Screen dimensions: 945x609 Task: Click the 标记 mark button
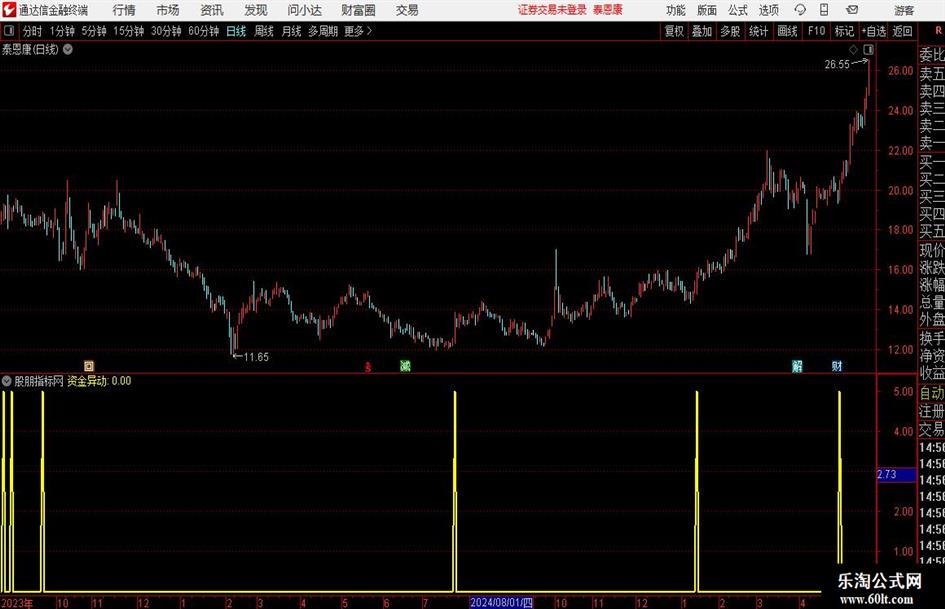(x=844, y=31)
